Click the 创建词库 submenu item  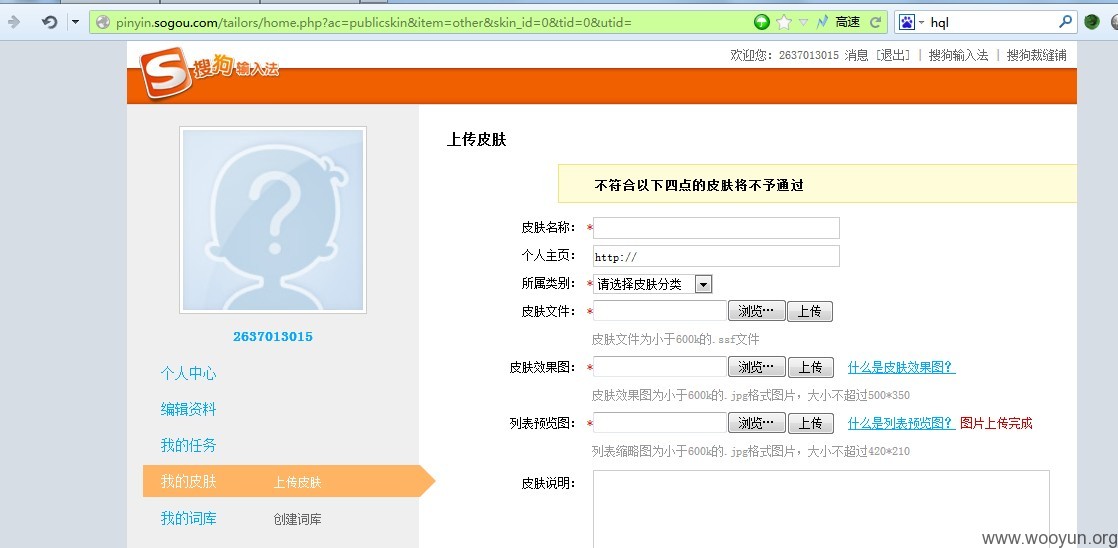[x=297, y=519]
